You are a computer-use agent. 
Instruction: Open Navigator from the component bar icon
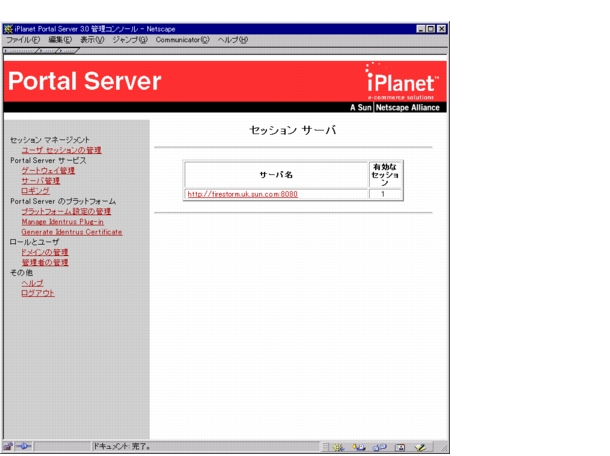339,447
